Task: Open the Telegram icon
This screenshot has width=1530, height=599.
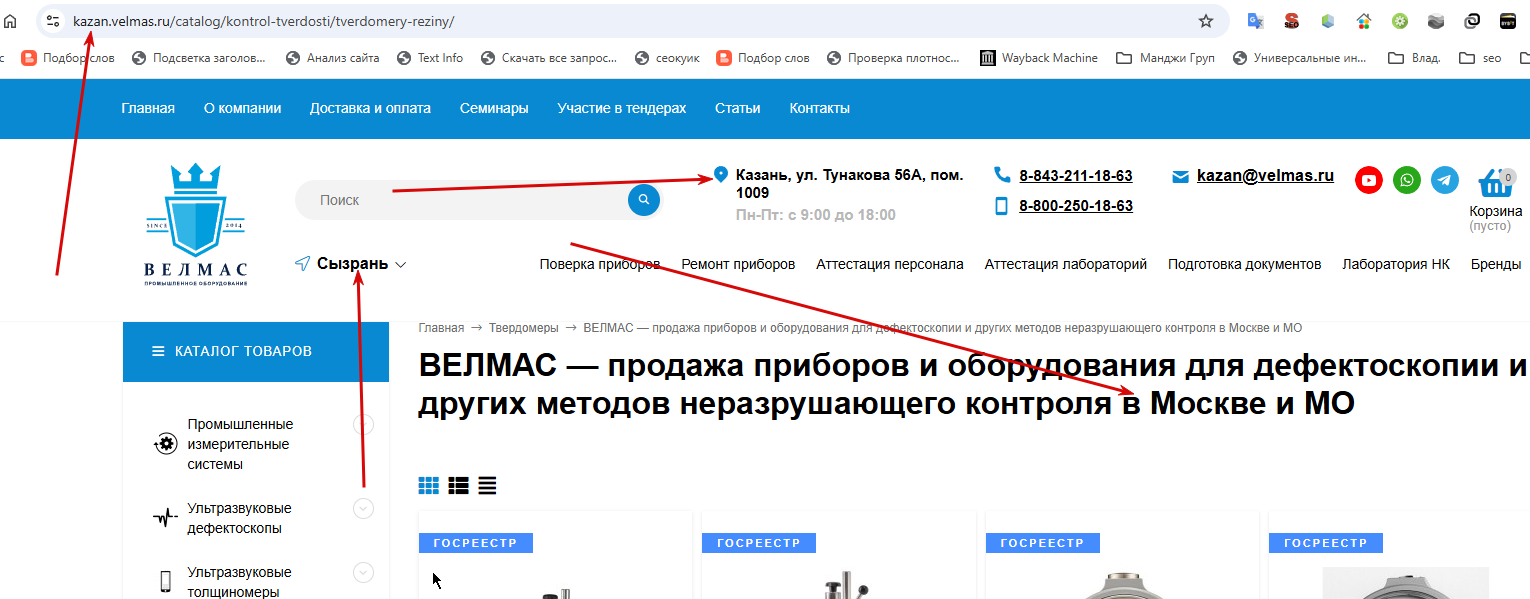Action: (x=1445, y=180)
